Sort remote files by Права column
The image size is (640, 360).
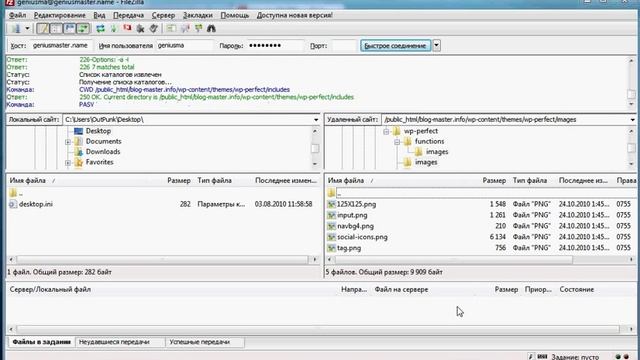pyautogui.click(x=626, y=180)
